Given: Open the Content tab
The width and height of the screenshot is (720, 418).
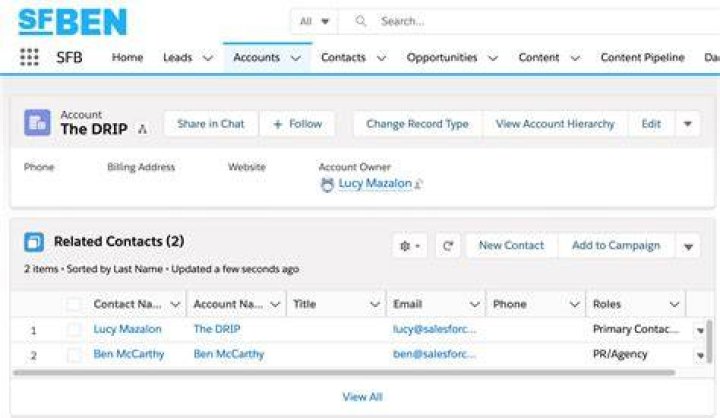Looking at the screenshot, I should point(539,57).
